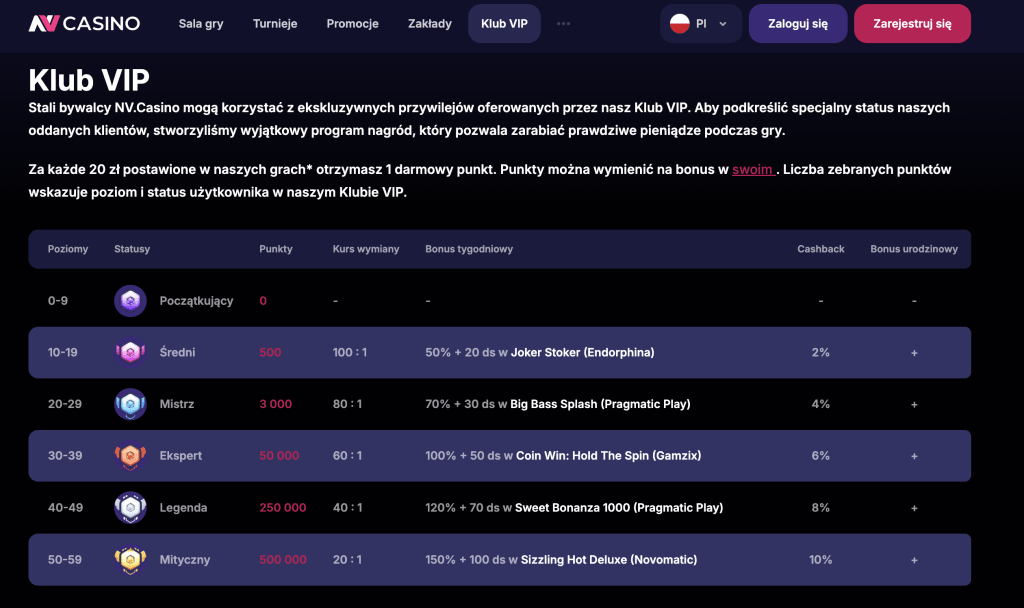This screenshot has width=1024, height=608.
Task: Click the Bonus tygodniowy column header
Action: click(x=469, y=249)
